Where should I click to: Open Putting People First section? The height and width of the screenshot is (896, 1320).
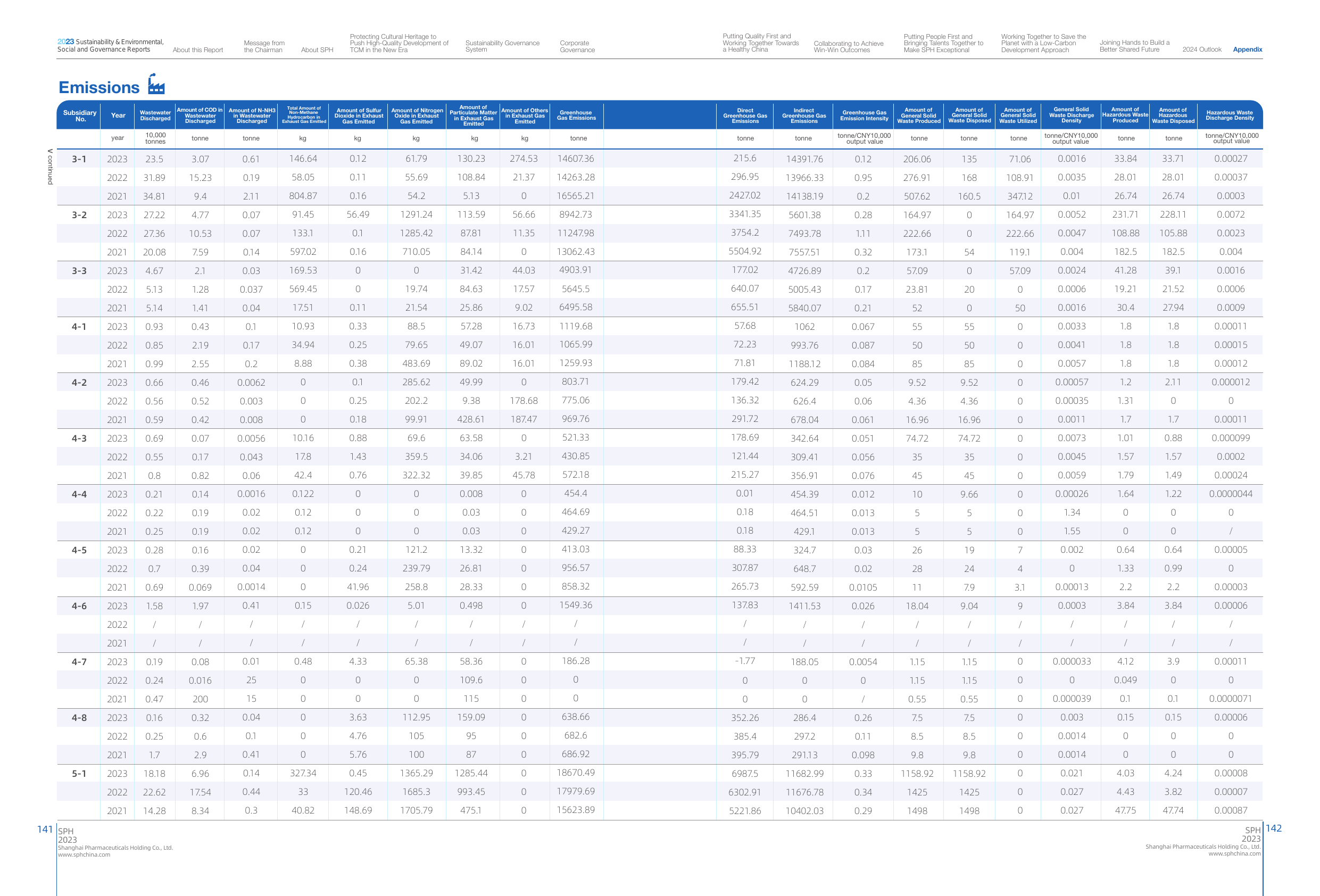pyautogui.click(x=943, y=43)
